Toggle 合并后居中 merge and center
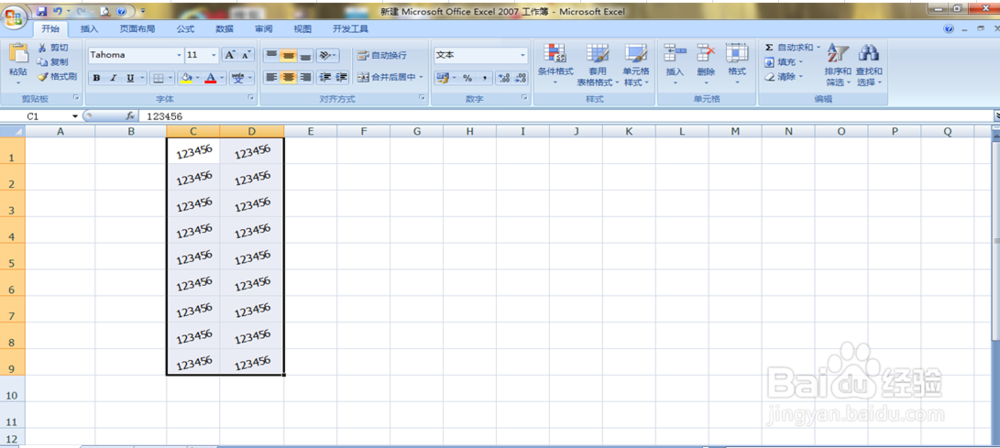Image resolution: width=1000 pixels, height=448 pixels. 390,77
